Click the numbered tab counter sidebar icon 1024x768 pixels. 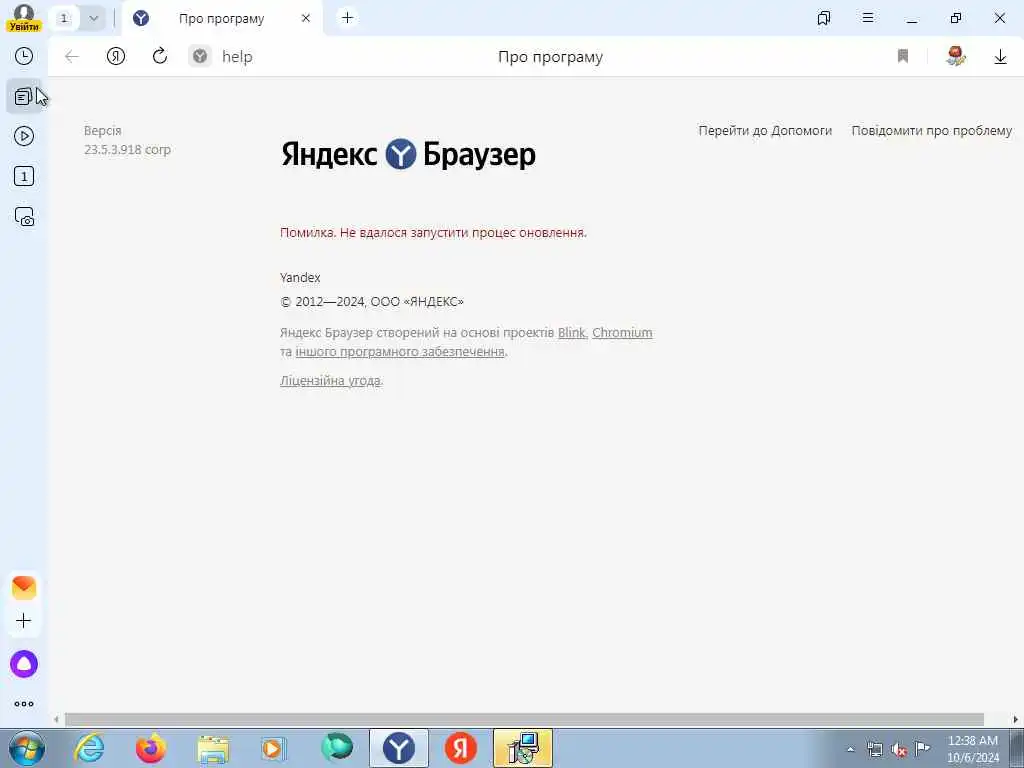[24, 176]
